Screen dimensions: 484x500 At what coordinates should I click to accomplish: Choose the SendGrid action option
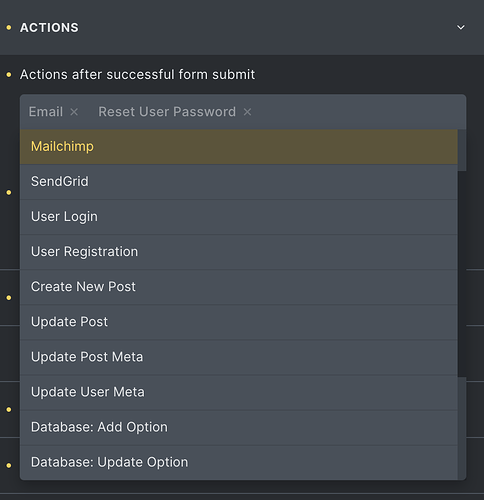pyautogui.click(x=239, y=182)
